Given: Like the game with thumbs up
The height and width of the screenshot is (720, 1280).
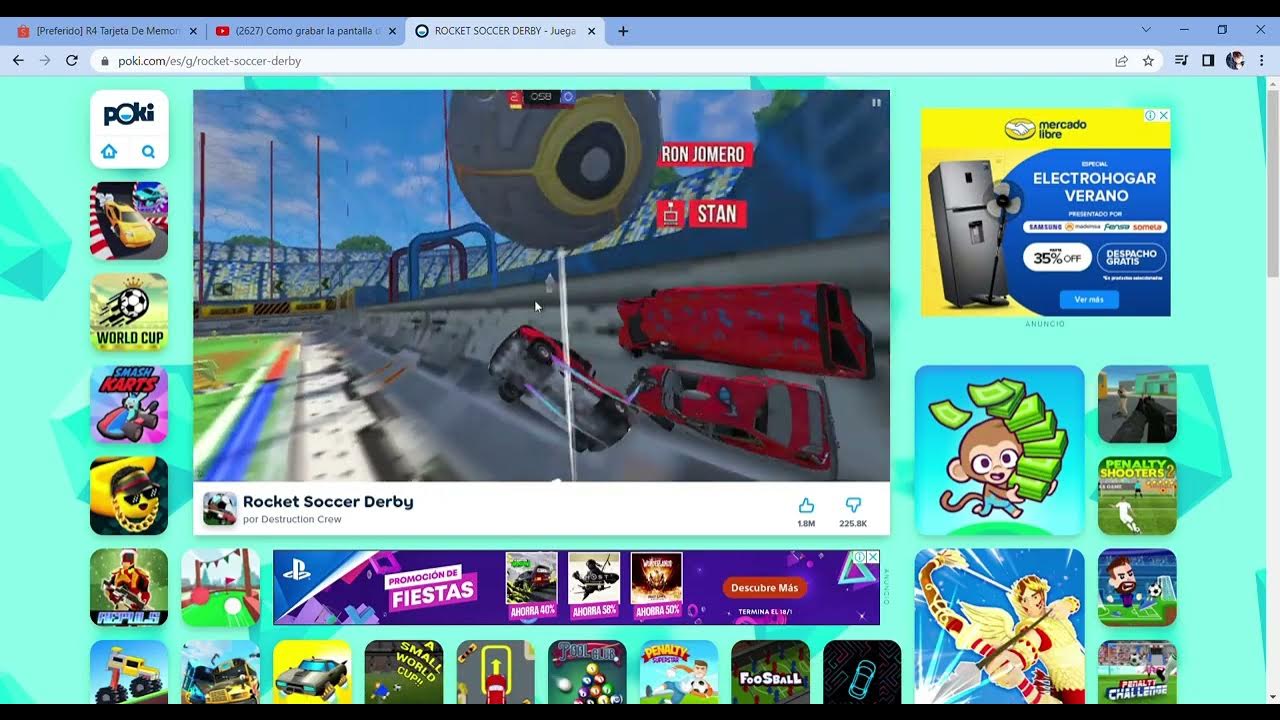Looking at the screenshot, I should click(x=806, y=506).
